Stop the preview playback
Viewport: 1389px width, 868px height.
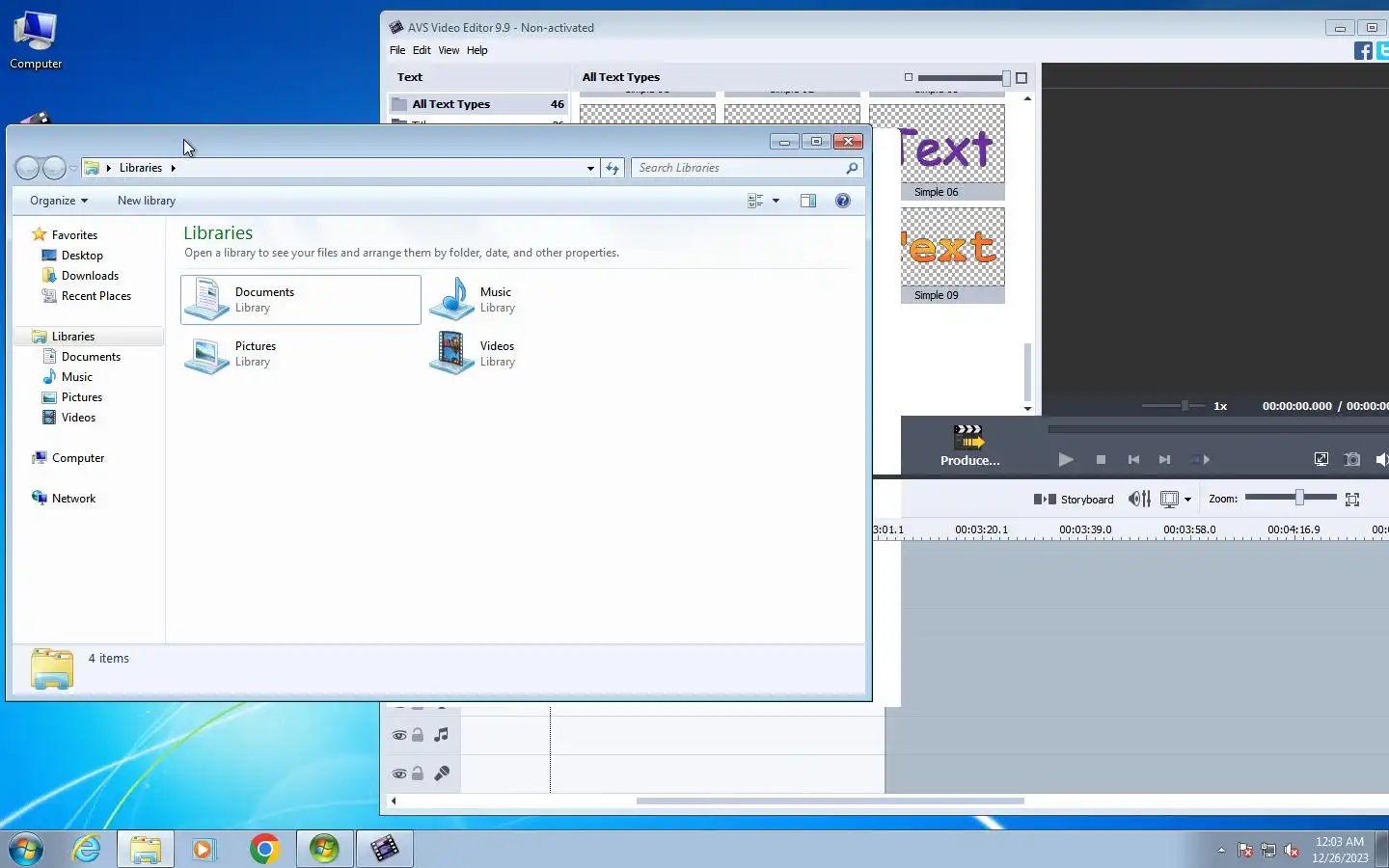pyautogui.click(x=1101, y=460)
